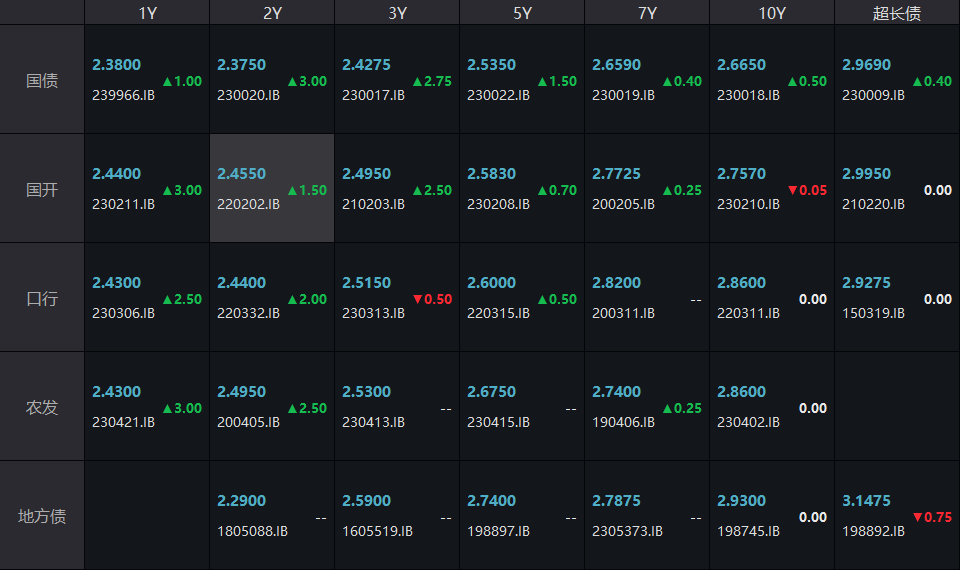This screenshot has width=960, height=570.
Task: Select the 超长债 column header
Action: tap(897, 13)
